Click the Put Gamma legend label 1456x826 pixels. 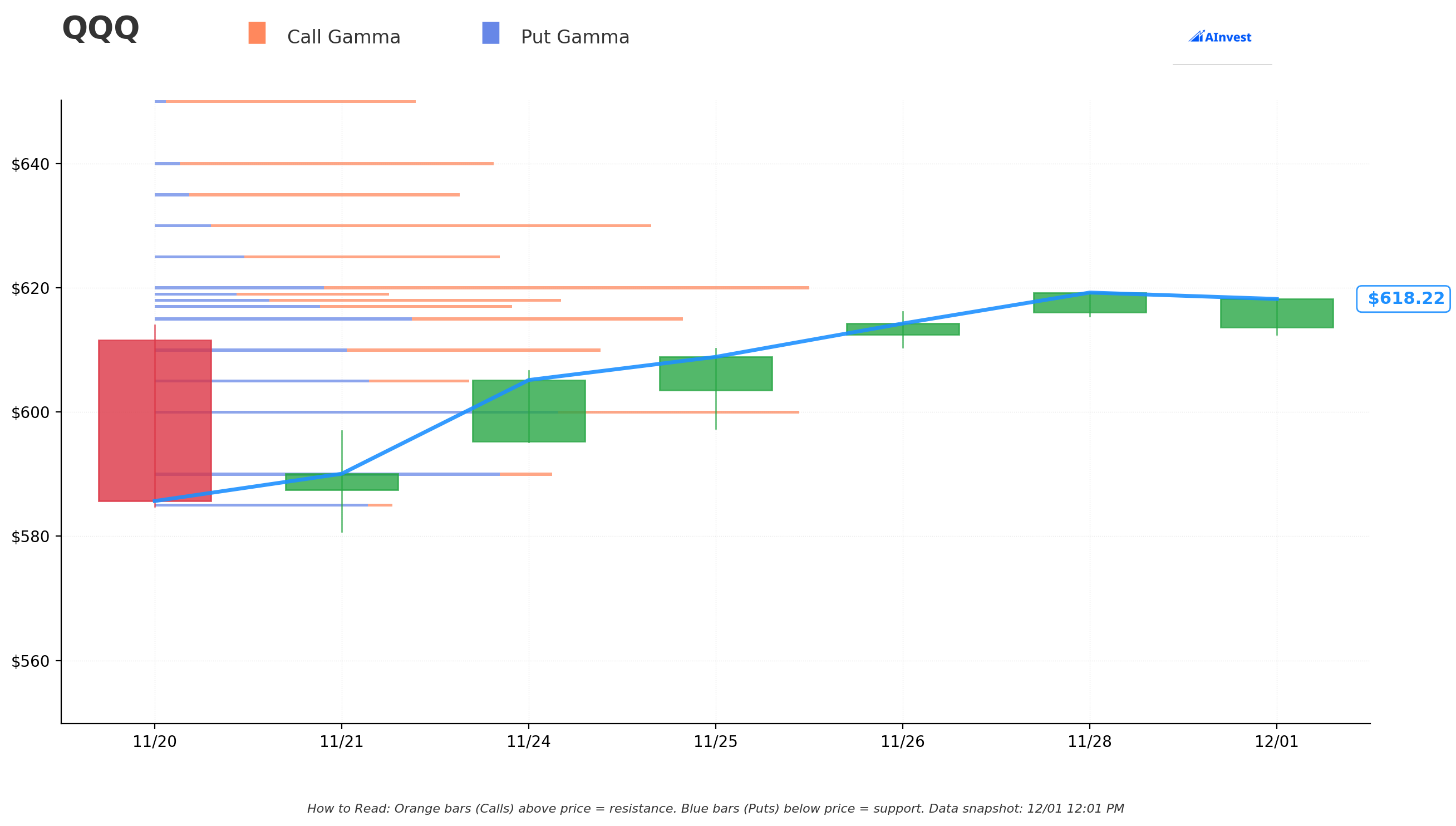pyautogui.click(x=575, y=37)
